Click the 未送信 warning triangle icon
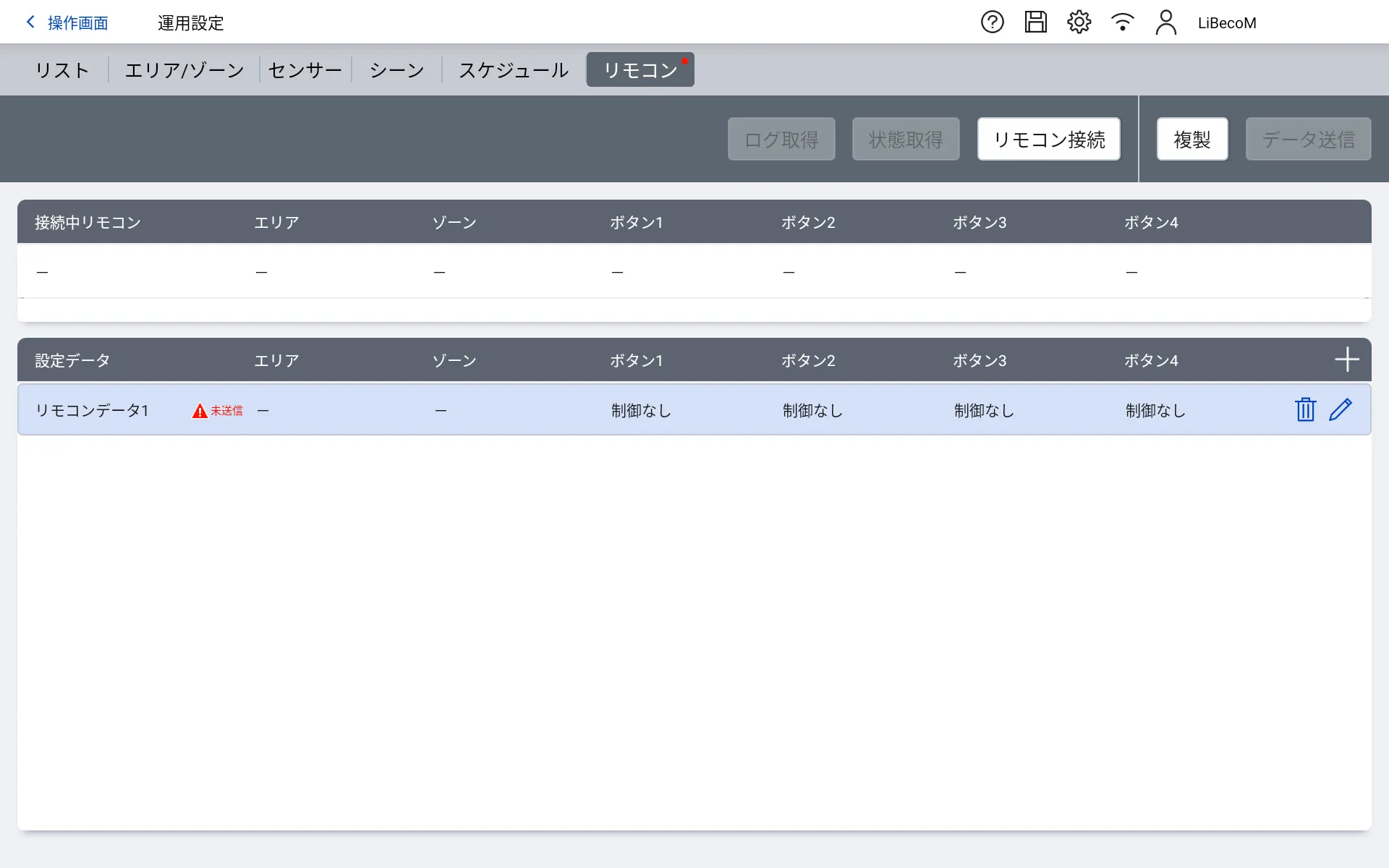The height and width of the screenshot is (868, 1389). 200,411
